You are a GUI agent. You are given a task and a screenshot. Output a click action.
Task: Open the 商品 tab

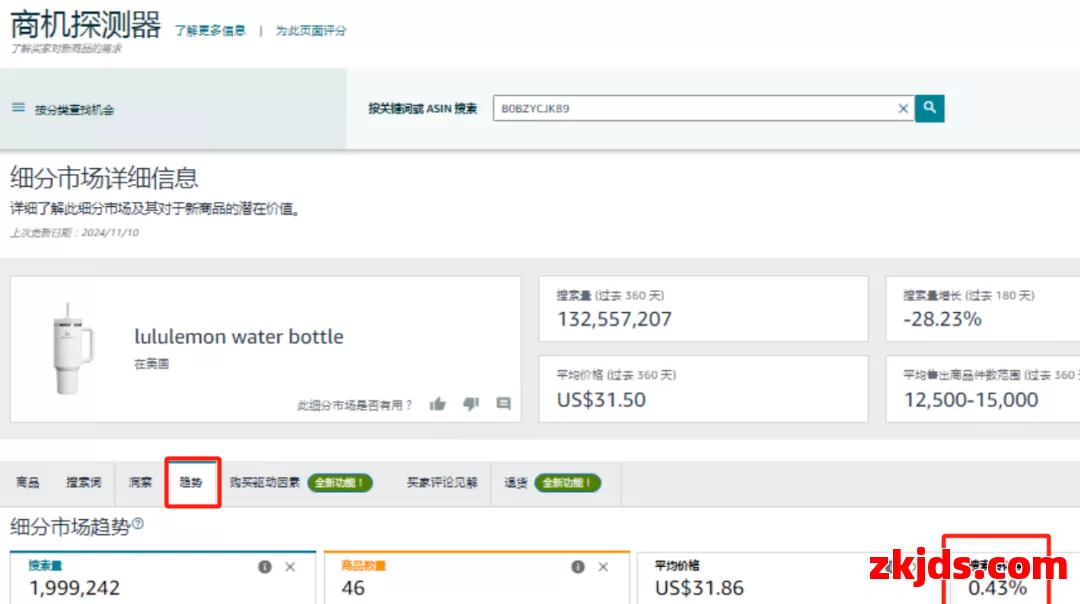coord(28,483)
